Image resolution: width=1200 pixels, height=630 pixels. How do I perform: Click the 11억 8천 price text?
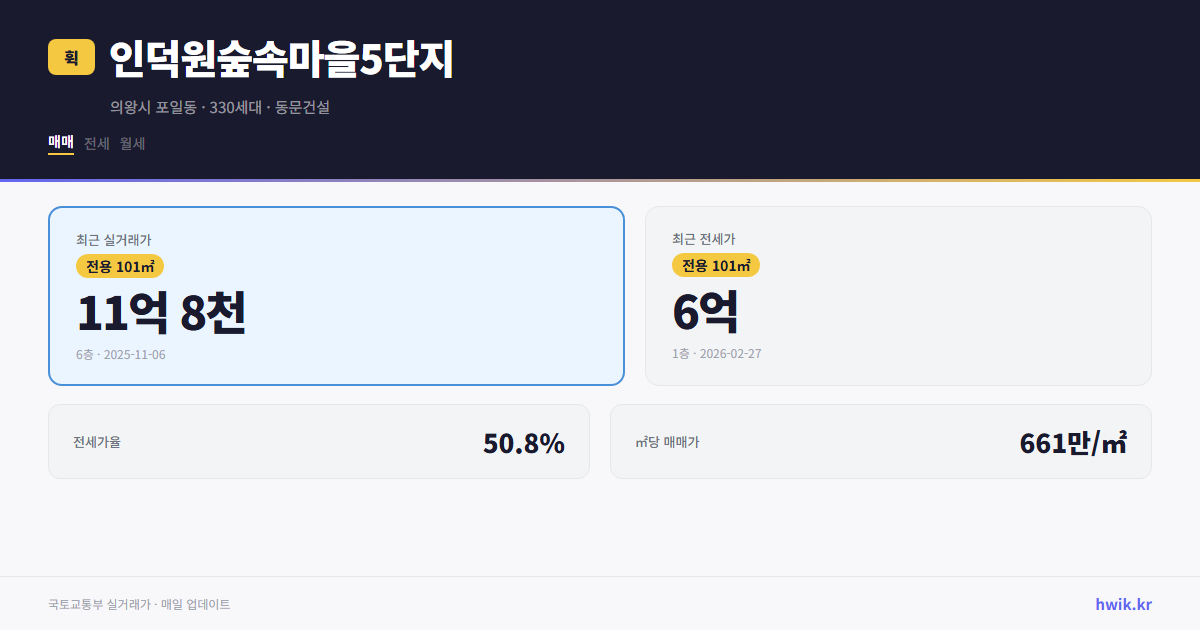pyautogui.click(x=162, y=313)
